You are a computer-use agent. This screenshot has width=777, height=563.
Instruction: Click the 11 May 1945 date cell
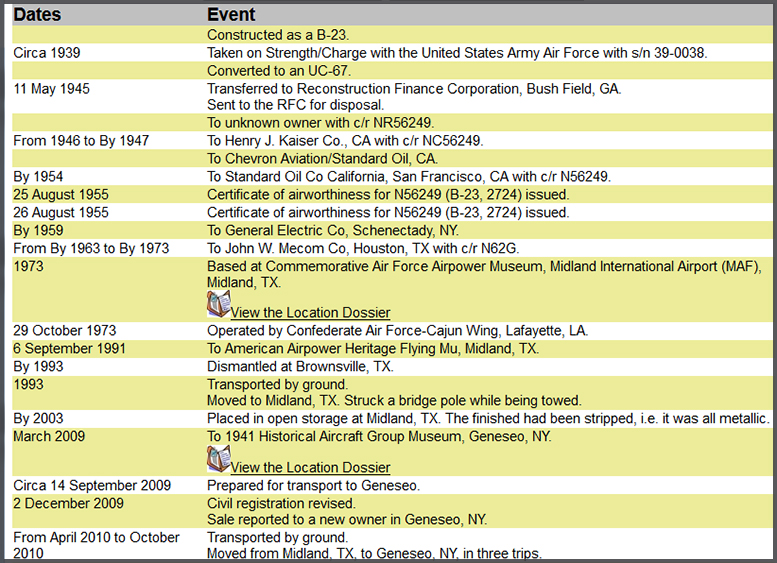click(51, 88)
